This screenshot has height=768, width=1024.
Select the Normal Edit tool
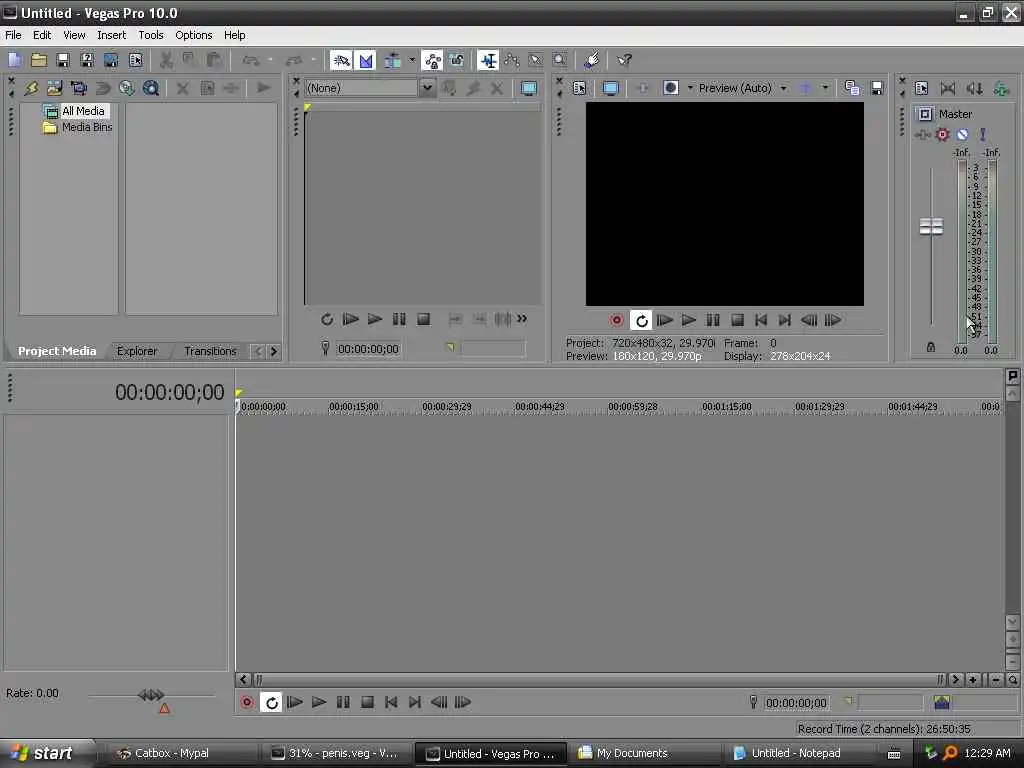[x=488, y=61]
